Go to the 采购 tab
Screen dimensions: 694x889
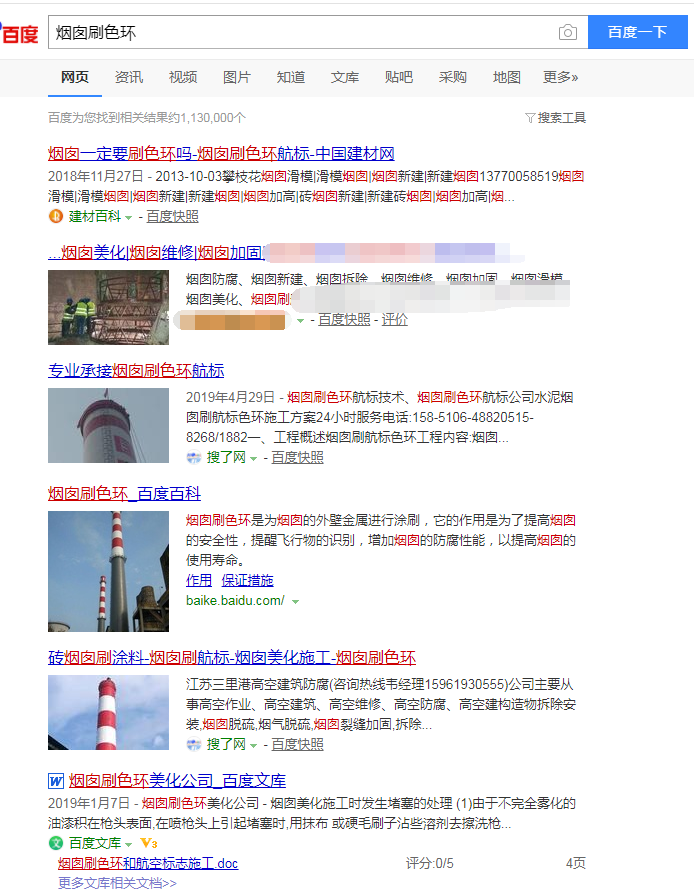point(452,77)
